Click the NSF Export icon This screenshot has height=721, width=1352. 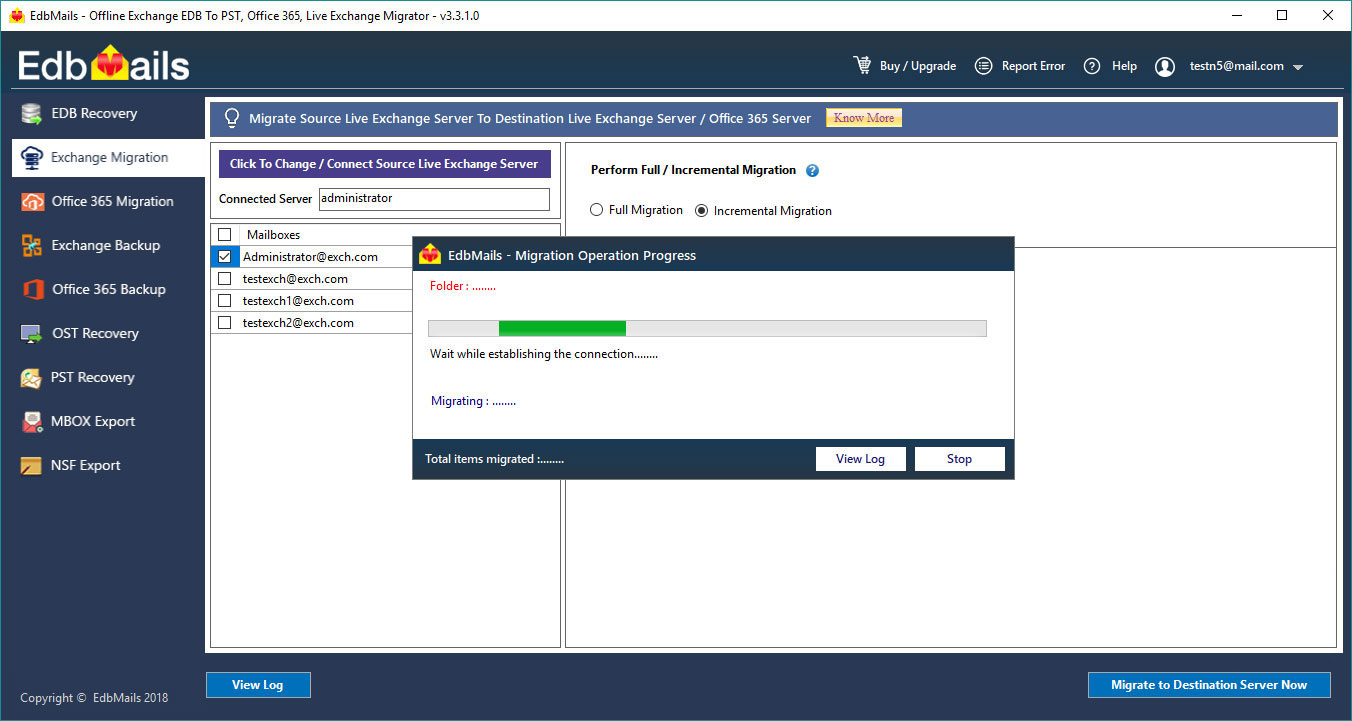point(32,466)
